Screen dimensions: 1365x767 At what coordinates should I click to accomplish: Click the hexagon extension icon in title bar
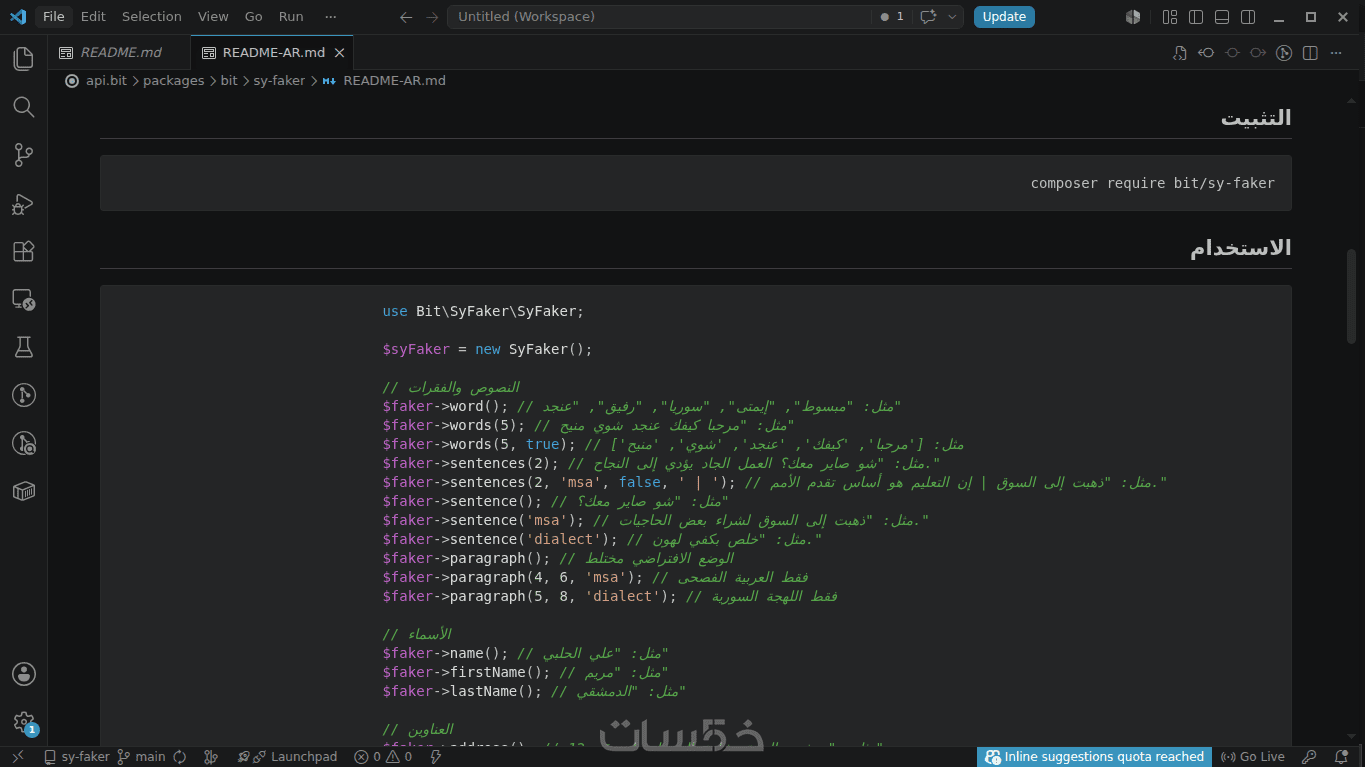coord(1132,17)
